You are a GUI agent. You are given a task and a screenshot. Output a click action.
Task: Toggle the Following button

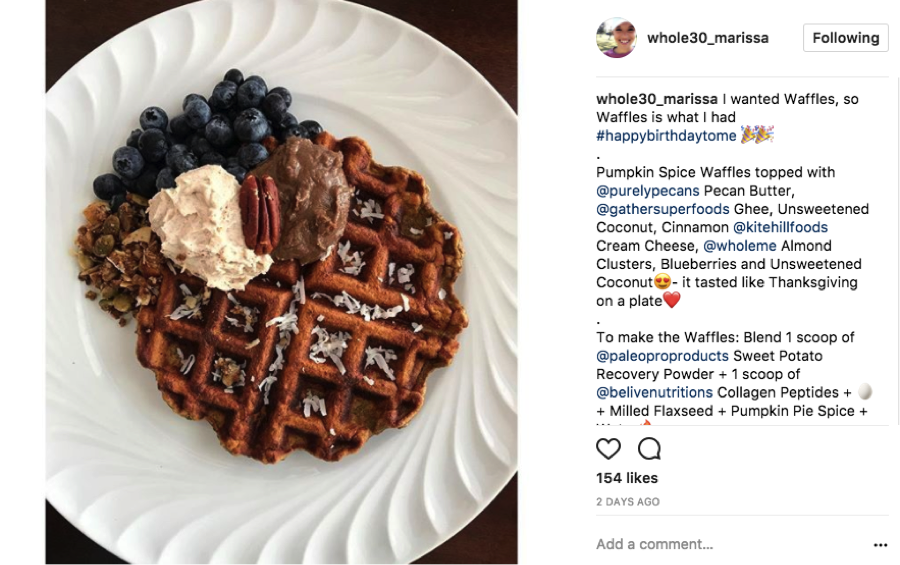coord(845,38)
